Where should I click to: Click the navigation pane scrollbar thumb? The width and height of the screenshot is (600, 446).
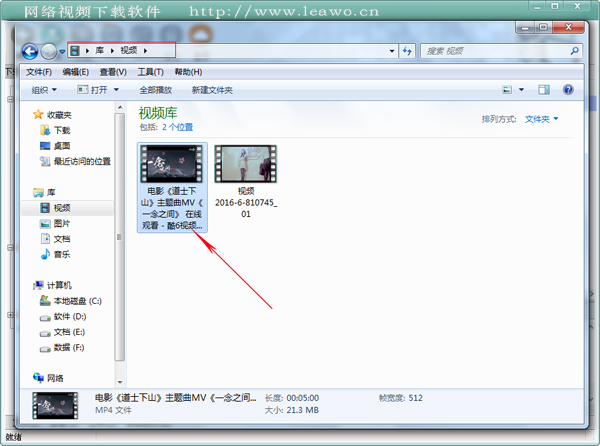tap(120, 237)
